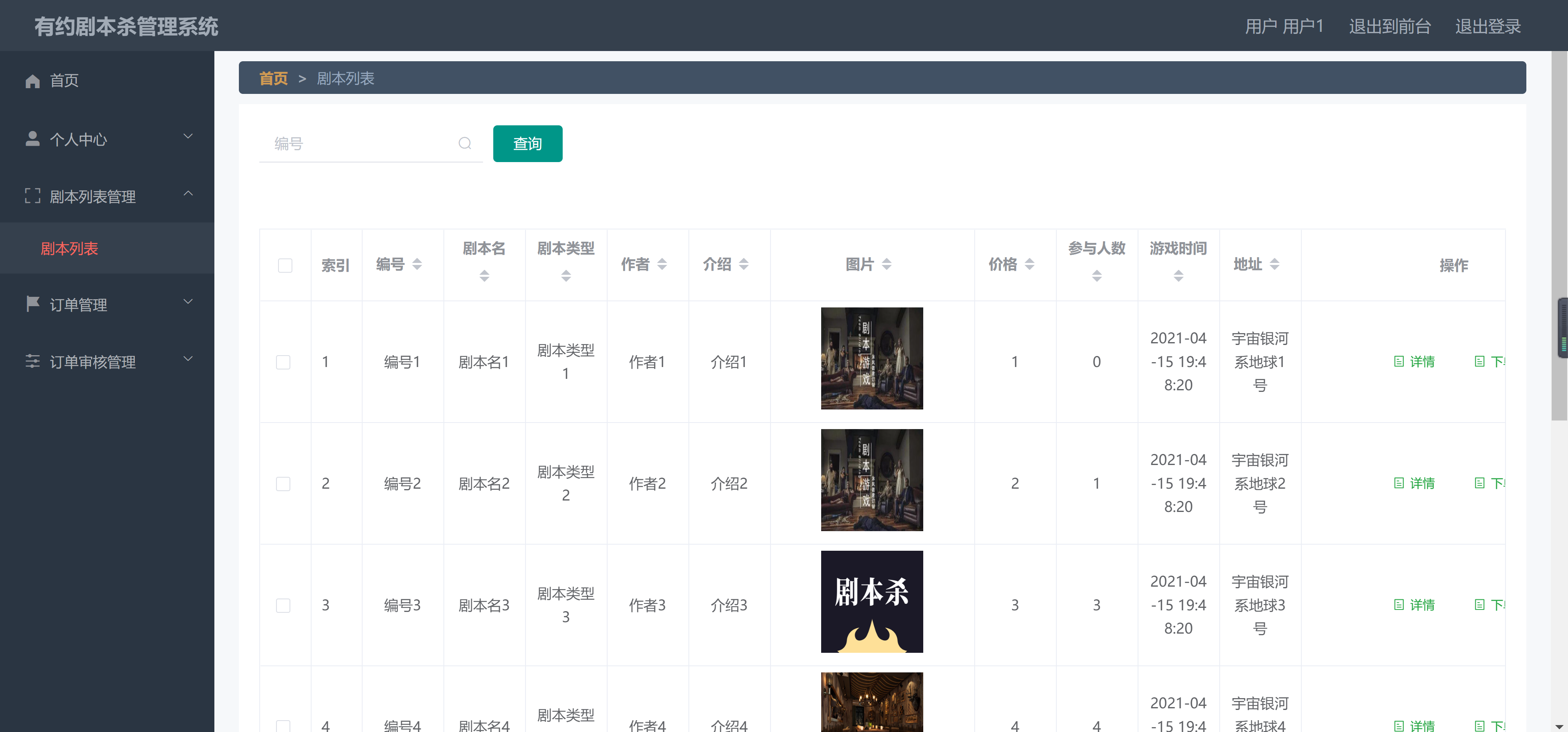
Task: Select the sliders icon for 订单审核管理
Action: coord(32,361)
